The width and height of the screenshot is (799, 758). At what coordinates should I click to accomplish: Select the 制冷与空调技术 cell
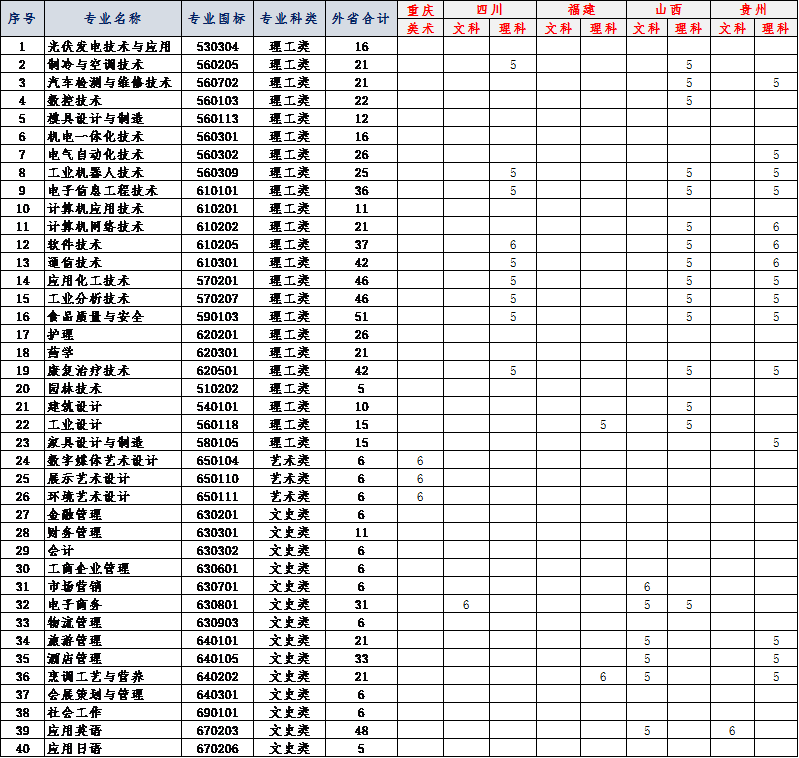(x=113, y=65)
